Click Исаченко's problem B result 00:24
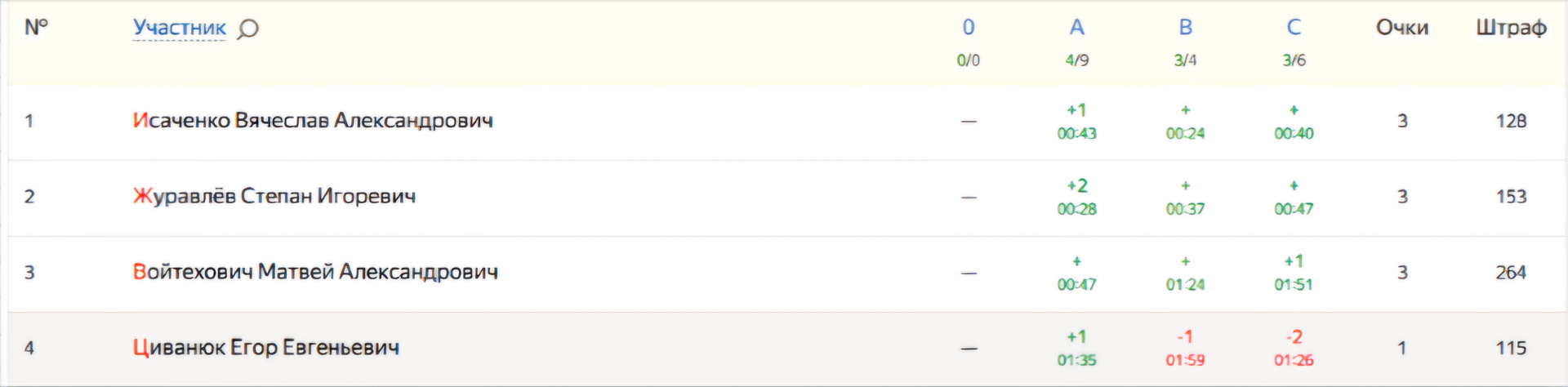1568x387 pixels. [x=1185, y=122]
